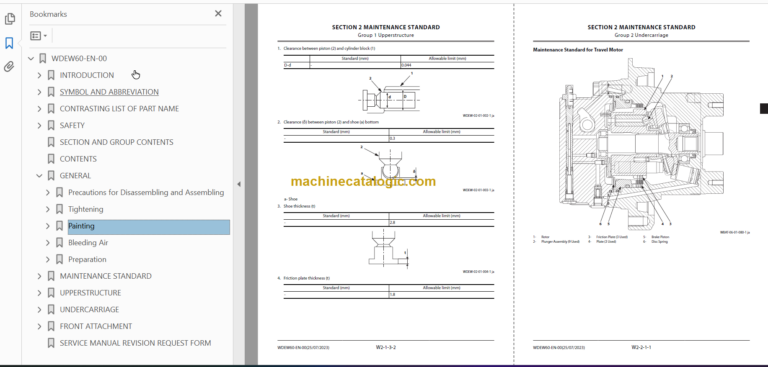Click bookmark icon beside SERVICE MANUAL REVISION REQUEST FORM
768x367 pixels.
[51, 343]
